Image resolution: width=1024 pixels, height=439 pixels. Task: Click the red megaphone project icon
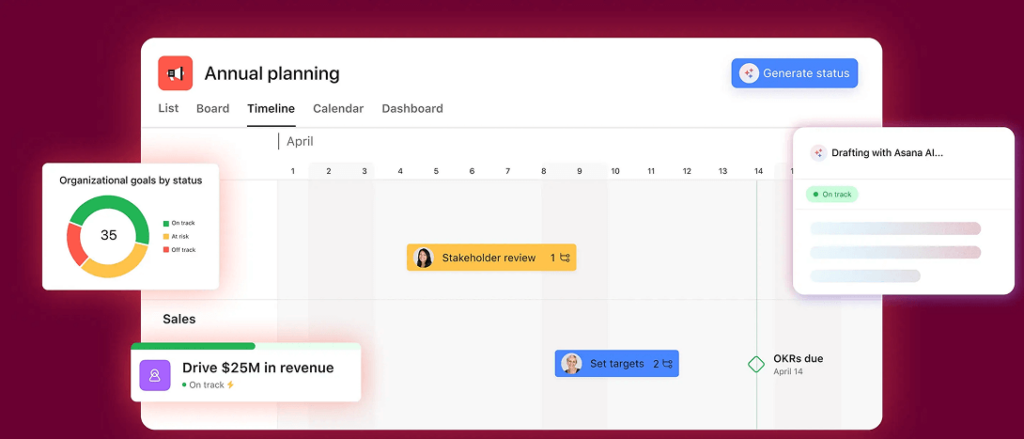click(x=175, y=74)
